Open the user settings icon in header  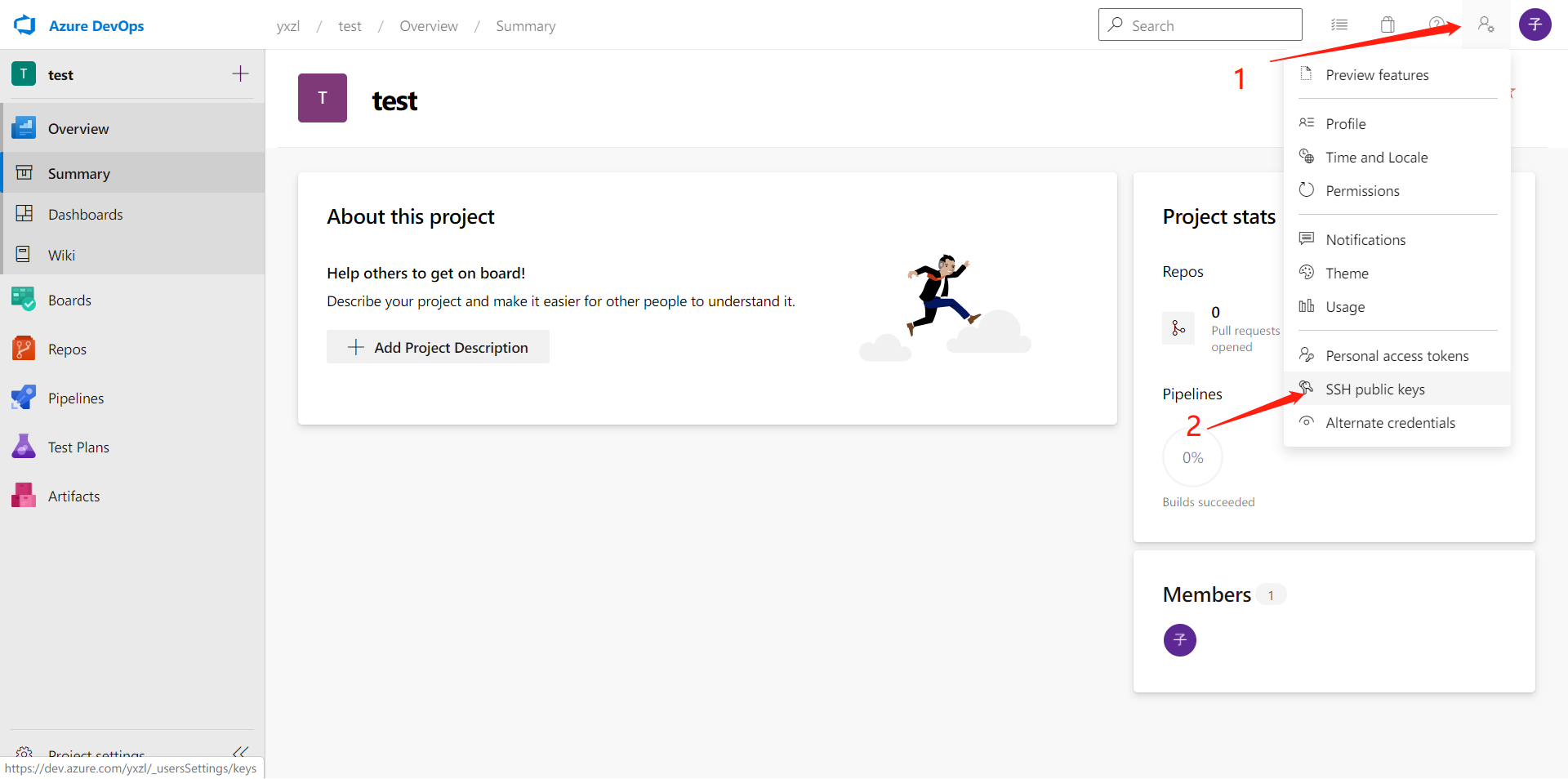[1486, 25]
